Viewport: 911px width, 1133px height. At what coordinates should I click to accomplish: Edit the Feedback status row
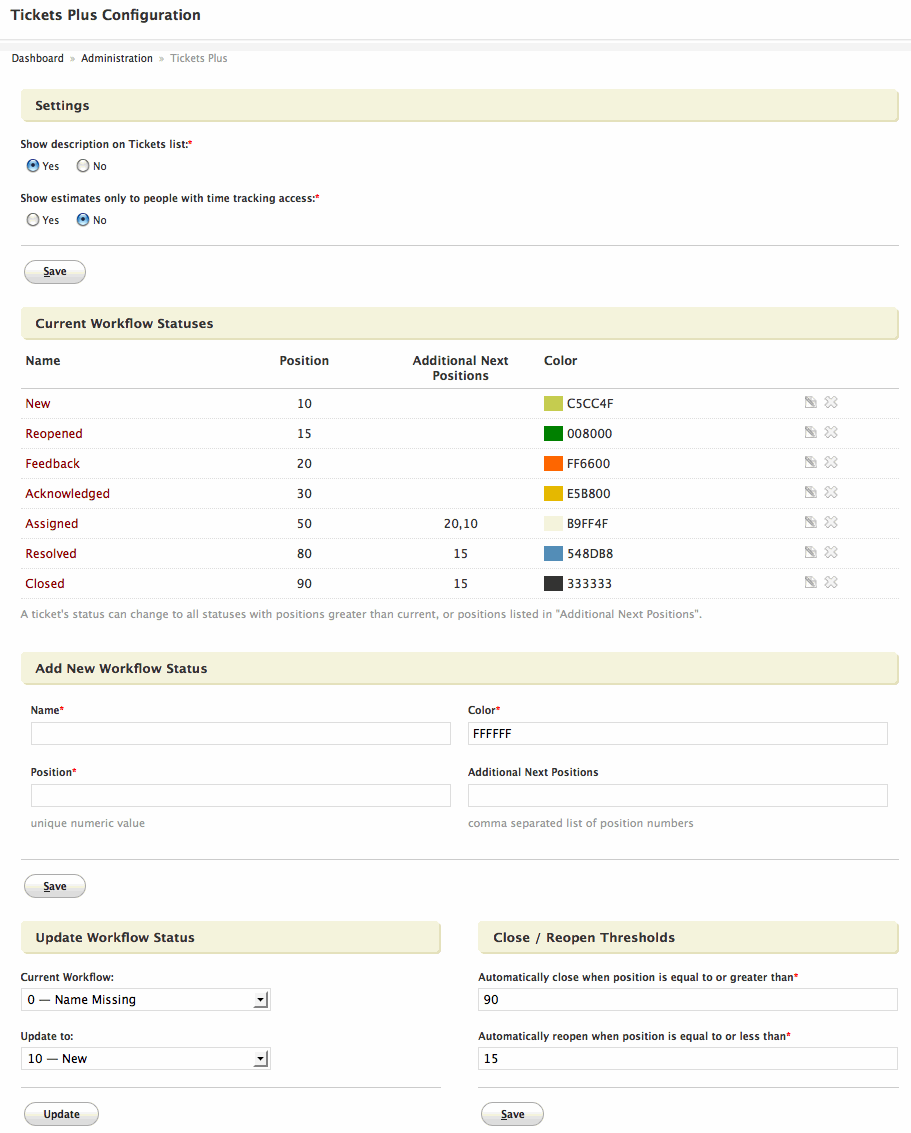[810, 463]
